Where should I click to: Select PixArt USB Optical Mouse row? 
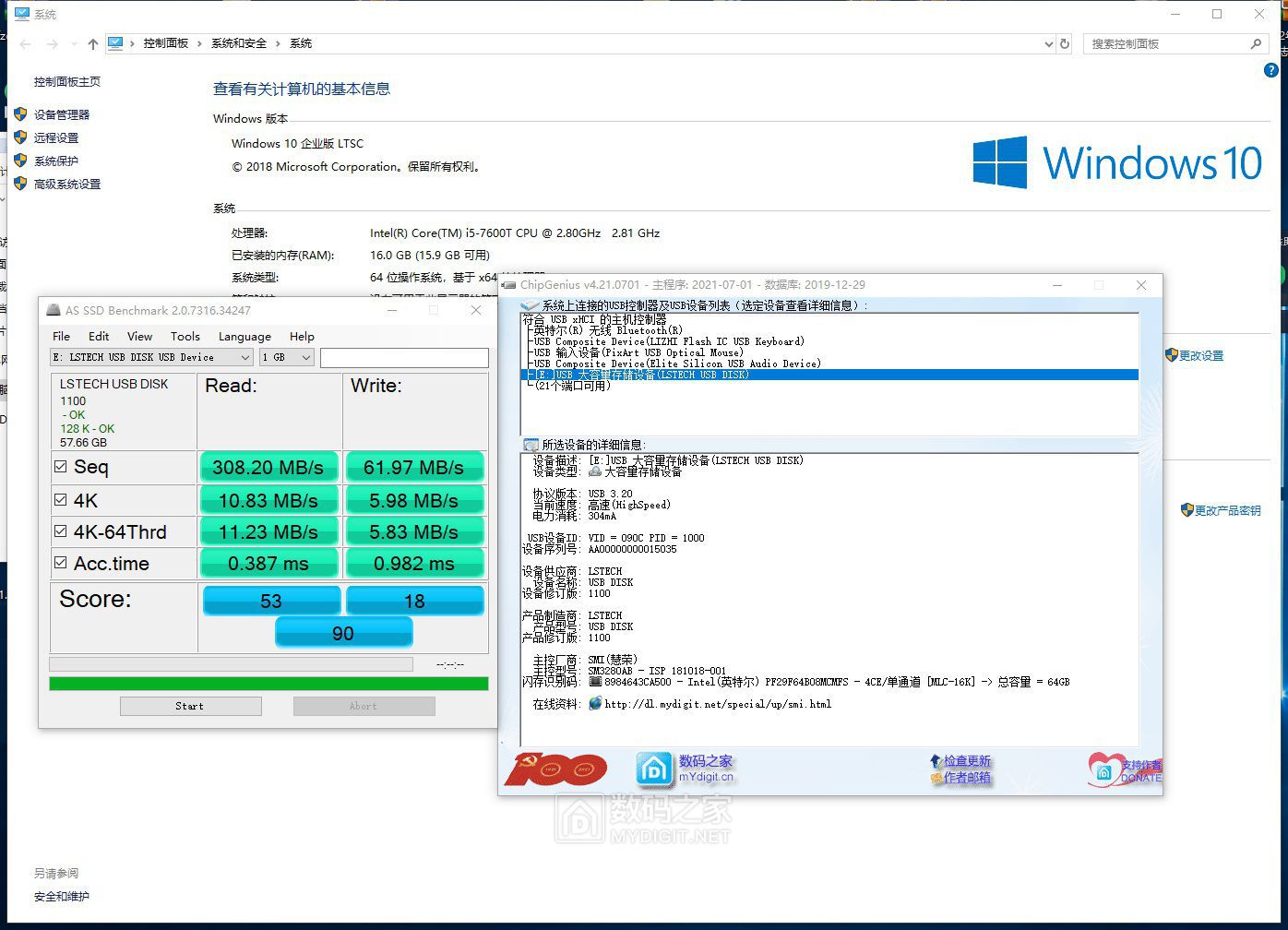pos(638,352)
